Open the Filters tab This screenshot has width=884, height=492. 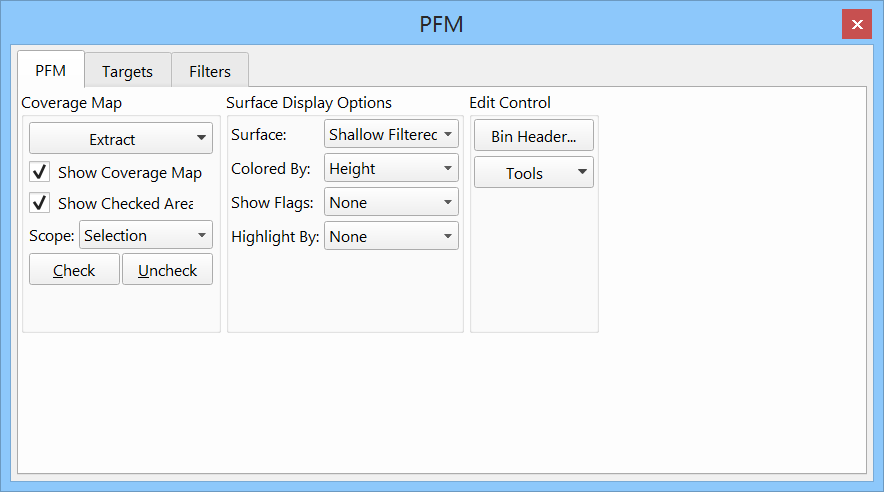pos(210,71)
